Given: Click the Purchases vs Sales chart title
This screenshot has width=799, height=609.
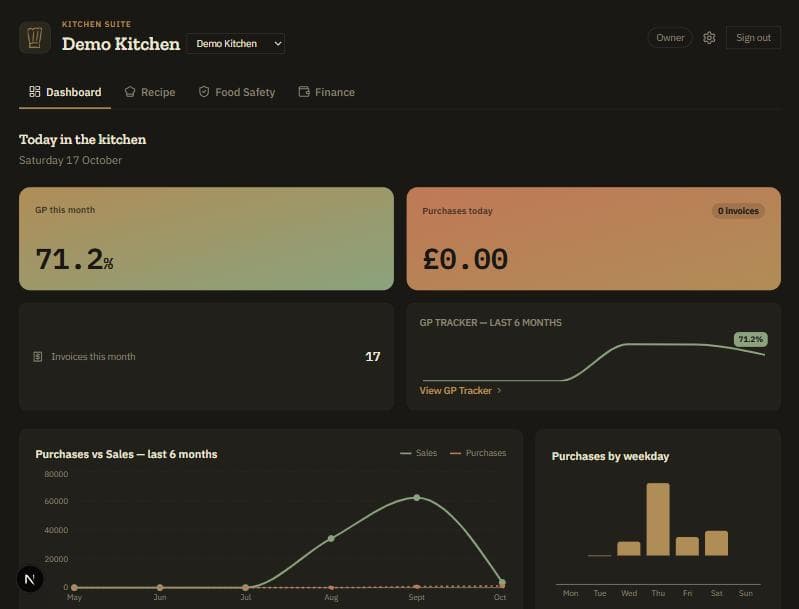Looking at the screenshot, I should [126, 454].
